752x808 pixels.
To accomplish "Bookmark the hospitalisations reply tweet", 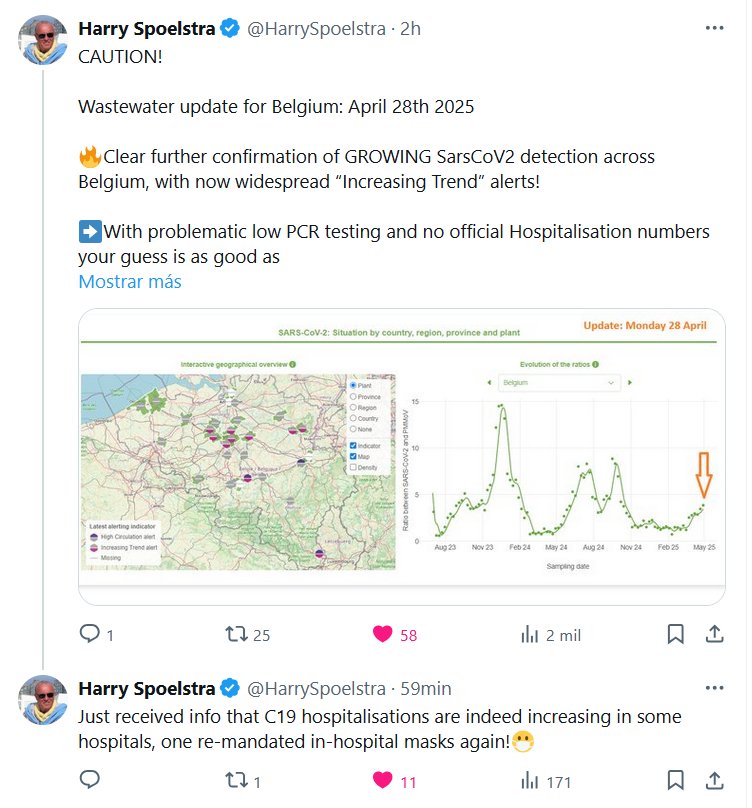I will 676,780.
